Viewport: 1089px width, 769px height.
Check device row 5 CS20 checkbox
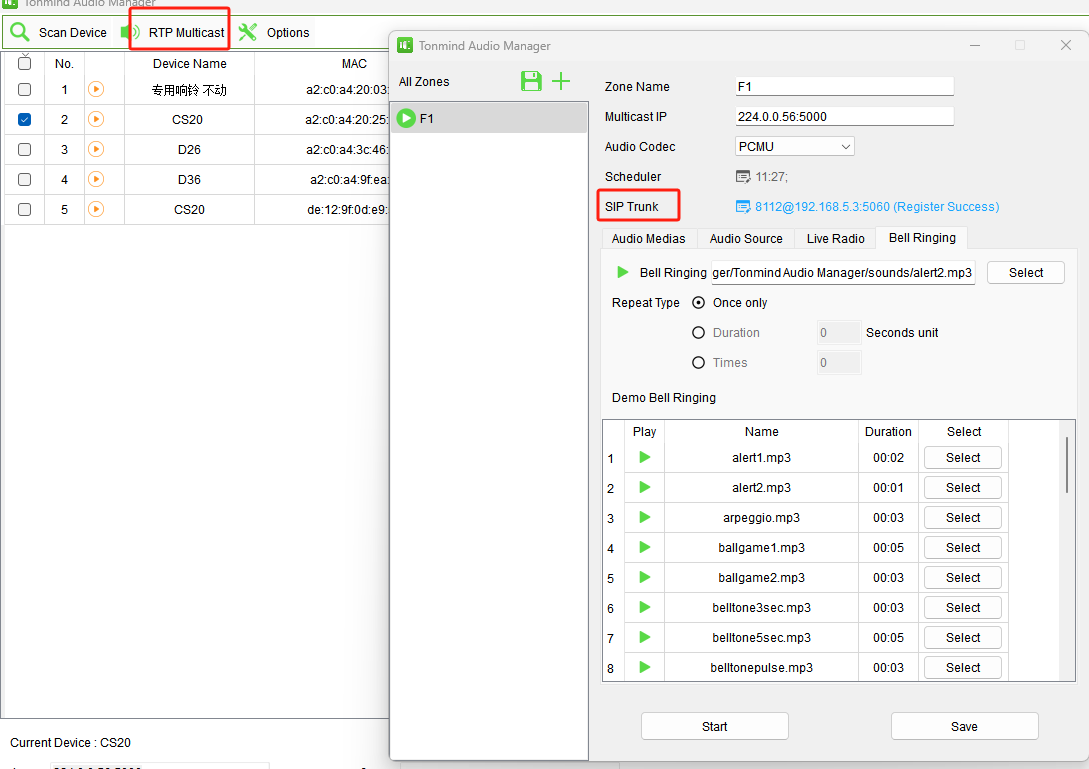(x=24, y=208)
